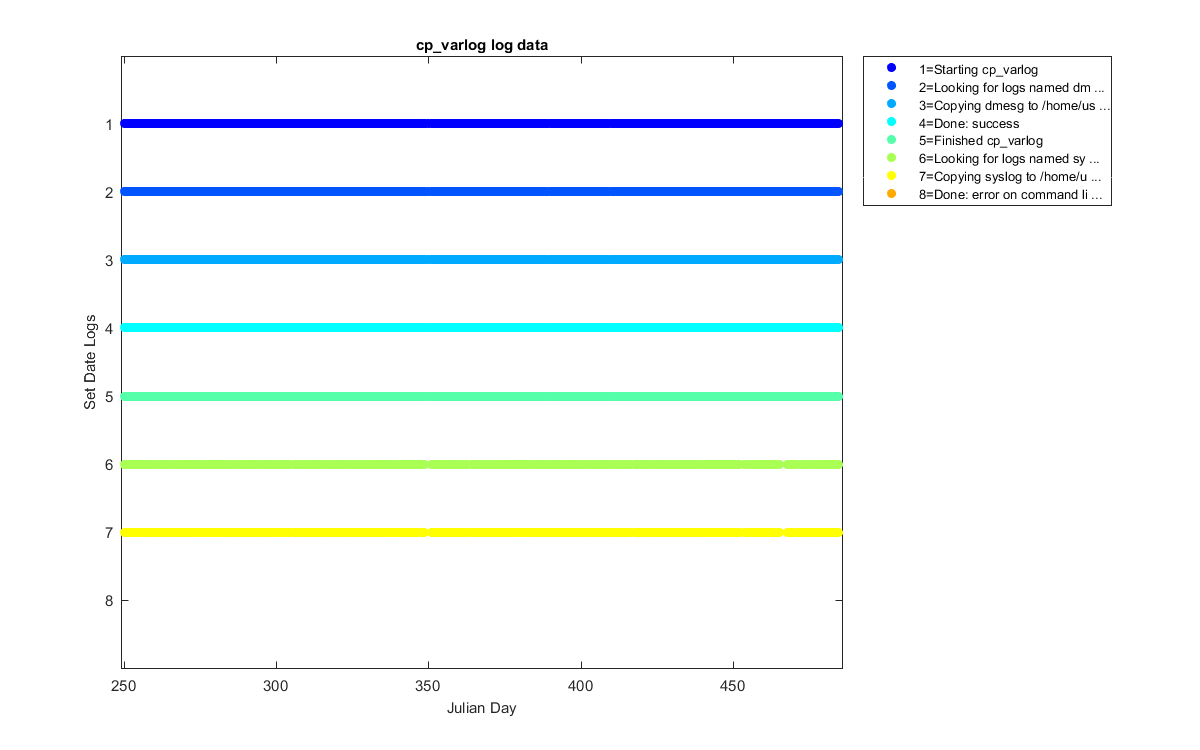Click x-axis tick label 400
Image resolution: width=1200 pixels, height=750 pixels.
coord(581,687)
